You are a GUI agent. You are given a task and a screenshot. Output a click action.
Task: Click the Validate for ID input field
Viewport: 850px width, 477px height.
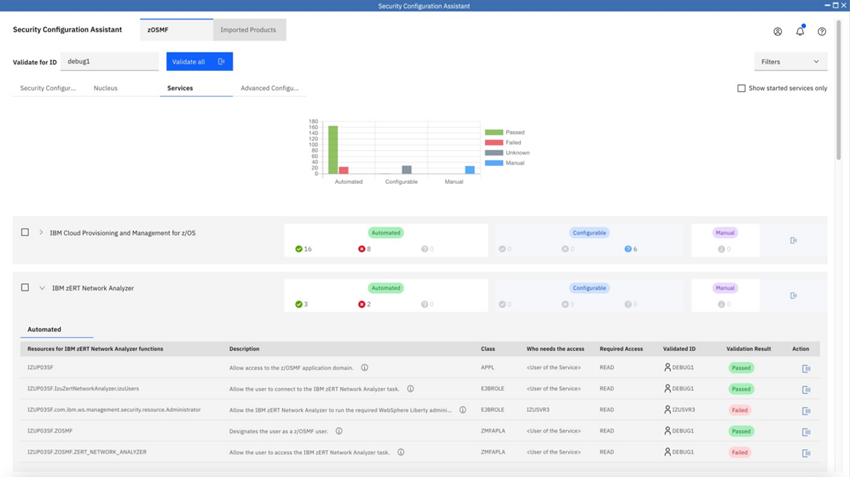pyautogui.click(x=110, y=61)
